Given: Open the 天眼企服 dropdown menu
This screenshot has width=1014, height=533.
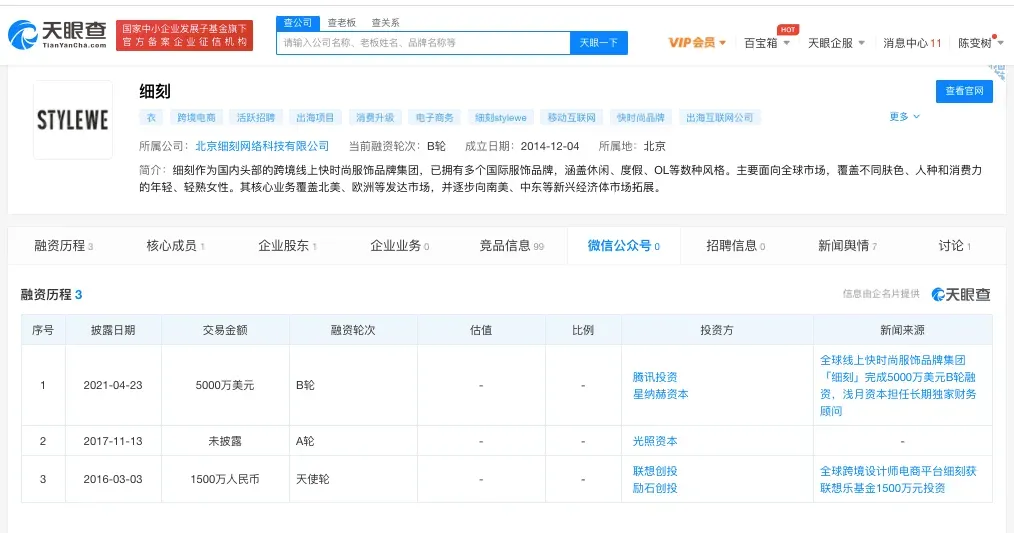Looking at the screenshot, I should click(836, 43).
